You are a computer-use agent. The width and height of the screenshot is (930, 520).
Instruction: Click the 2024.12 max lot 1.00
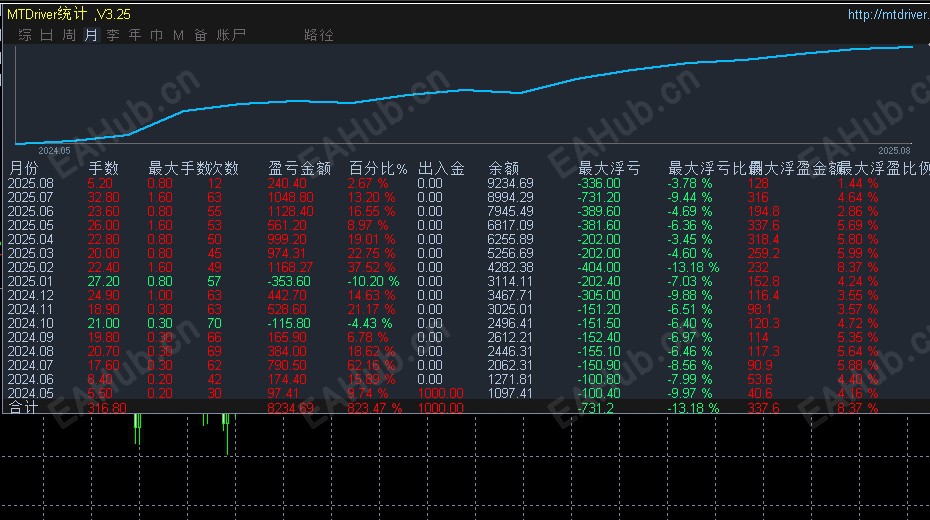160,296
